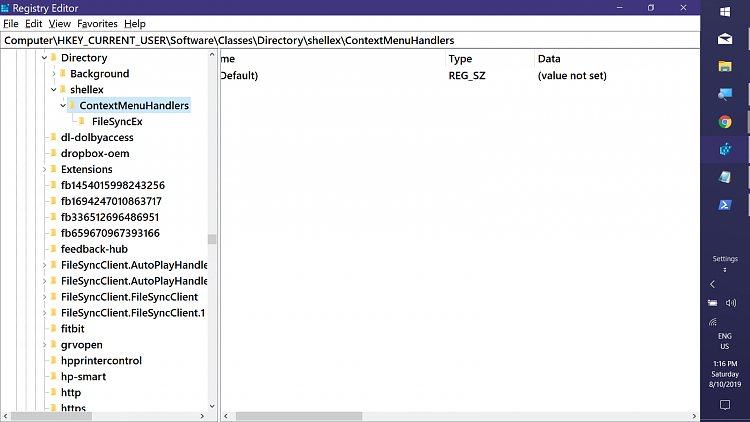Image resolution: width=750 pixels, height=422 pixels.
Task: Open PowerShell from the taskbar
Action: (725, 205)
